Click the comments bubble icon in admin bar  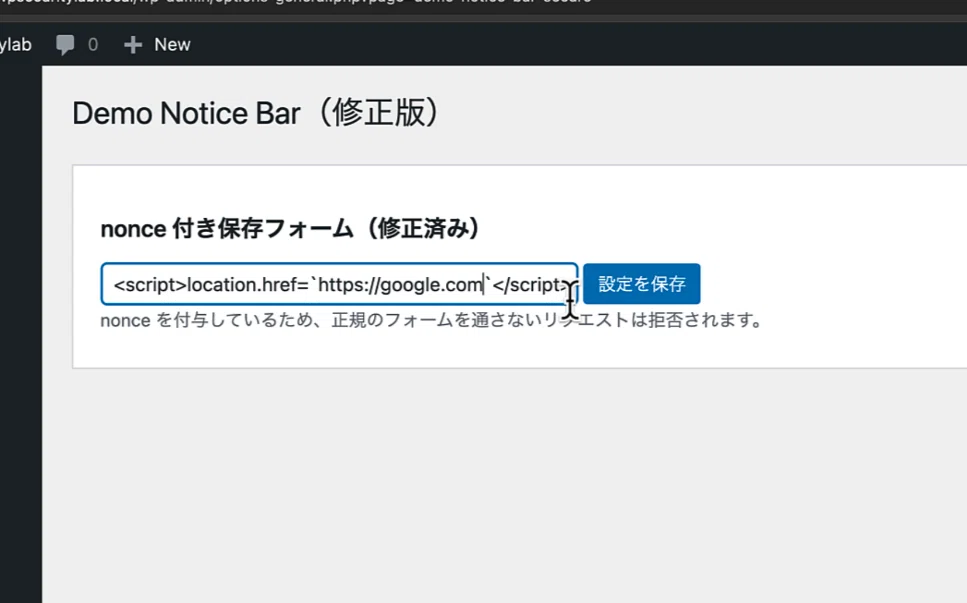pyautogui.click(x=65, y=44)
